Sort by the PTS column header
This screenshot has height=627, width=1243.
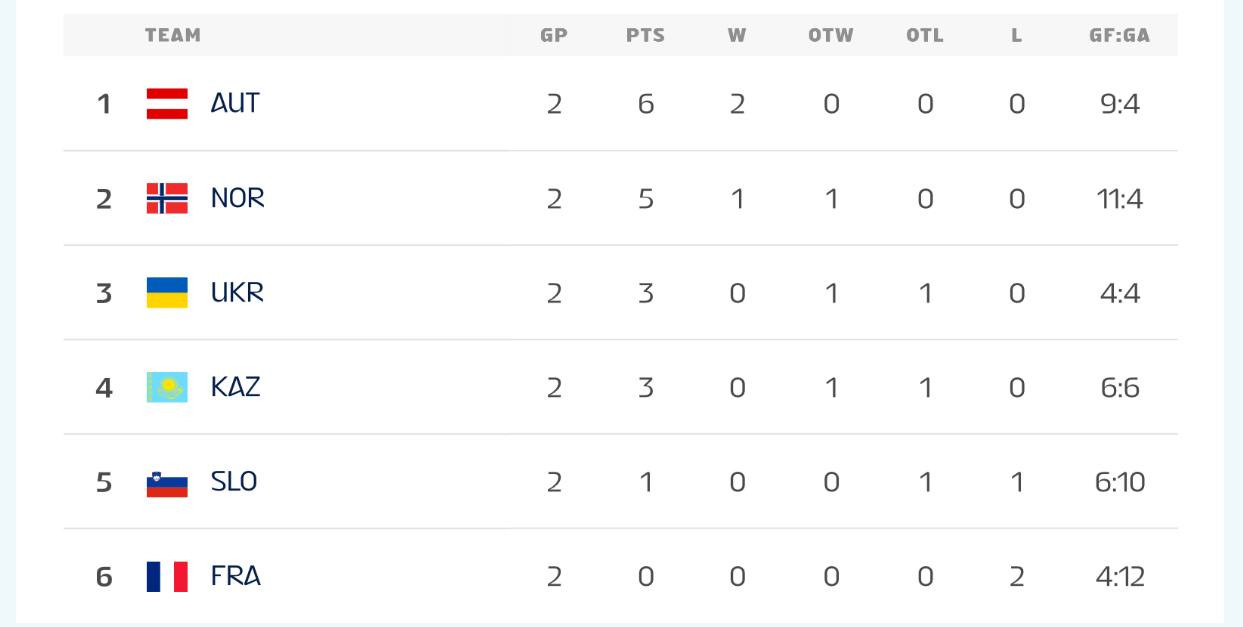[645, 35]
